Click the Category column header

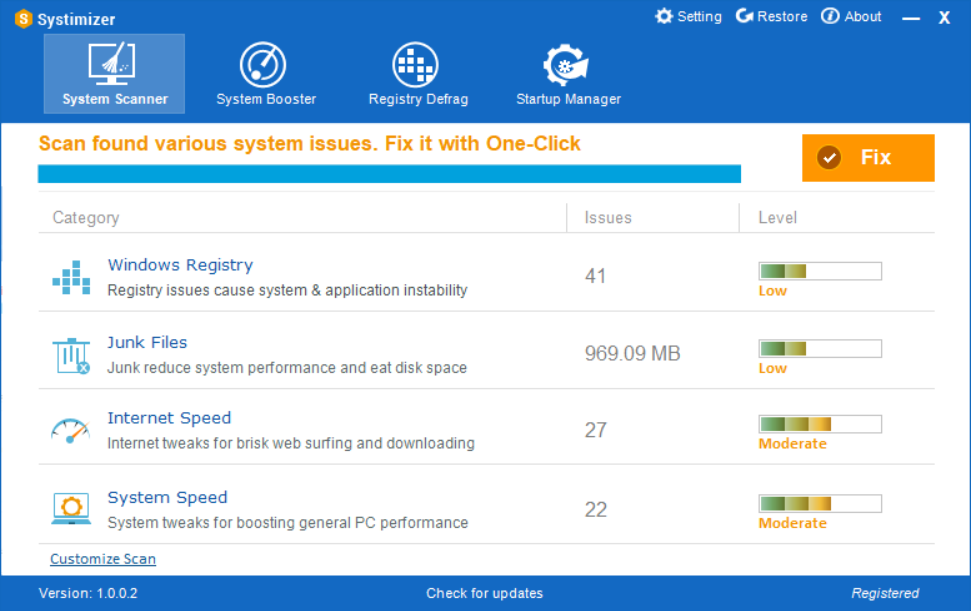point(85,218)
